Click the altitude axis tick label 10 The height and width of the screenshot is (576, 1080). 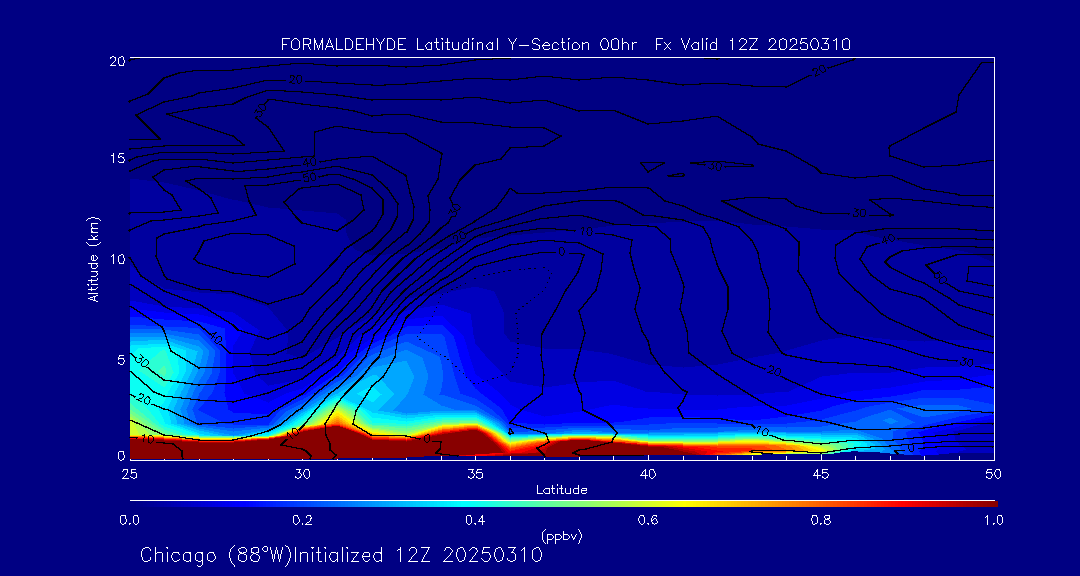117,258
